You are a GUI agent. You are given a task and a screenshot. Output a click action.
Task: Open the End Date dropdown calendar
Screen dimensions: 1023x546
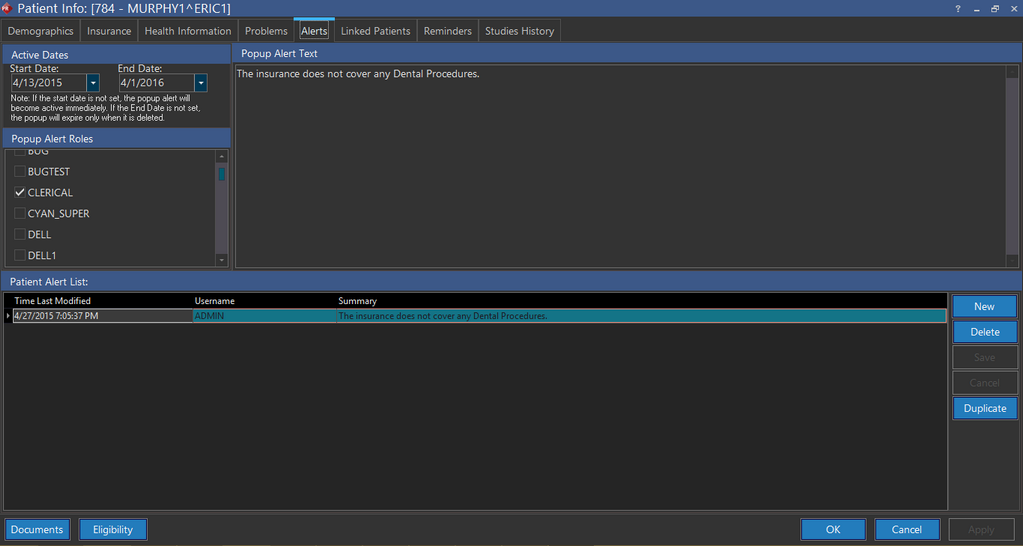201,83
